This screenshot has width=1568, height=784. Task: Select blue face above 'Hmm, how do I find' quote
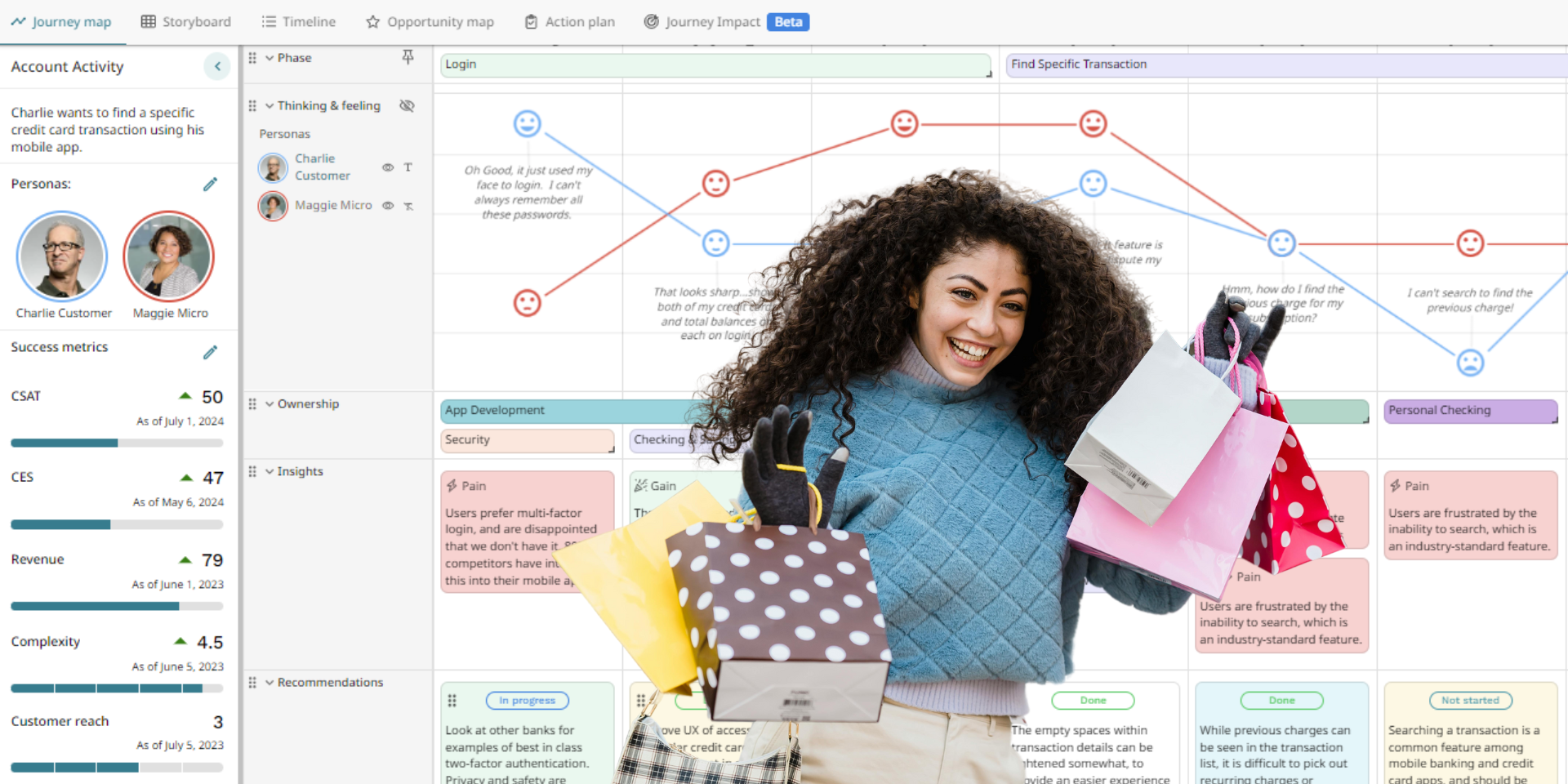point(1282,243)
